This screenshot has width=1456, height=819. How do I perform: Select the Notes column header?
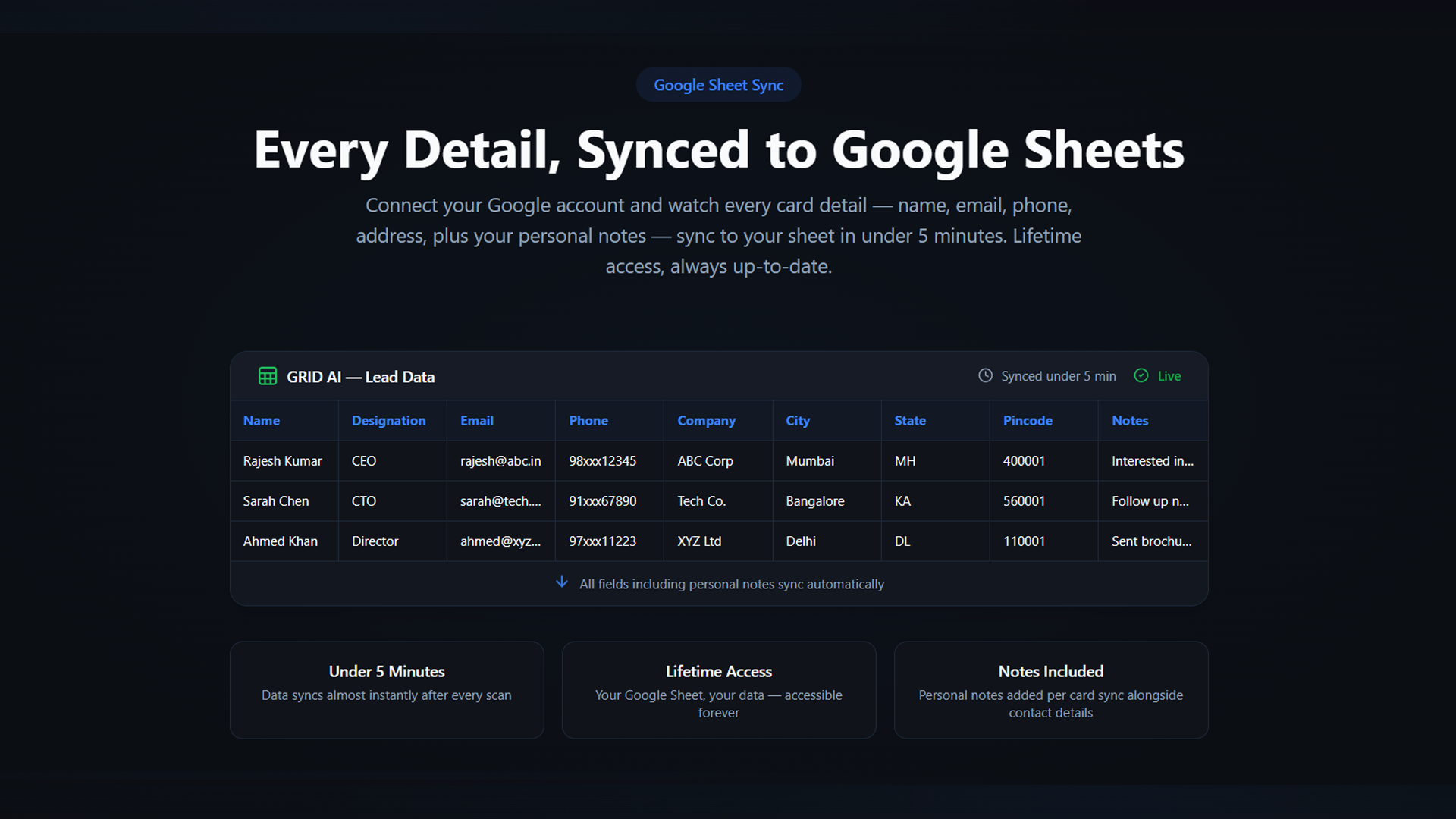[1130, 421]
